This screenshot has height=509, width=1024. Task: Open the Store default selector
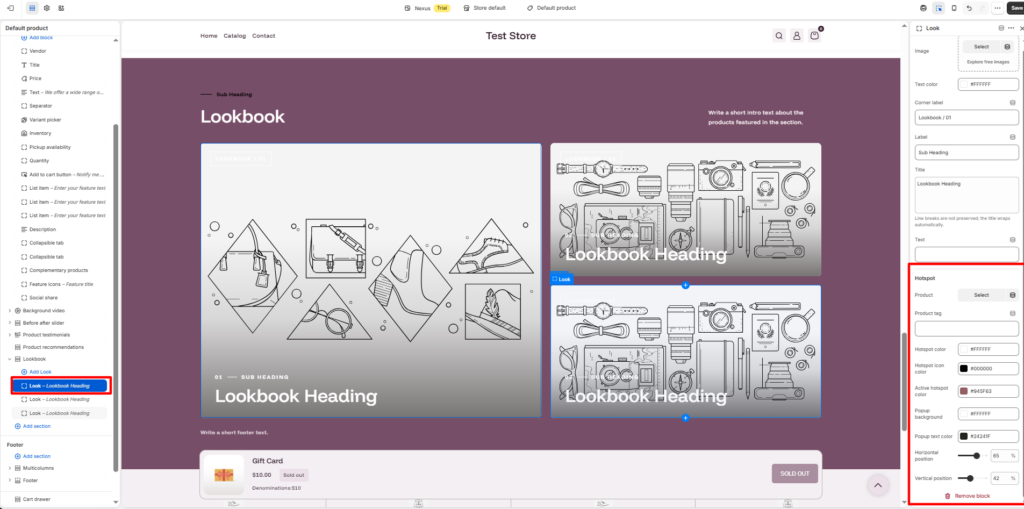(x=485, y=8)
